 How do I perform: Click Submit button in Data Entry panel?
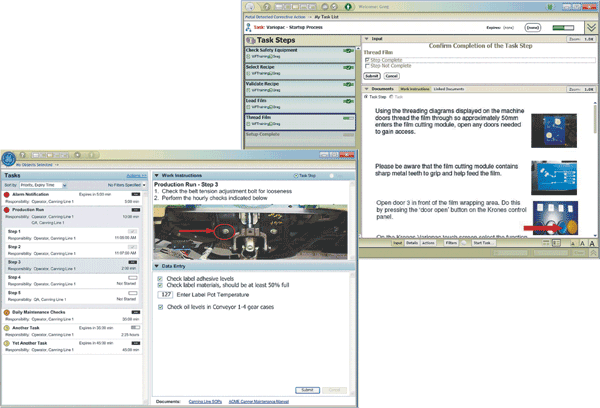click(x=307, y=390)
